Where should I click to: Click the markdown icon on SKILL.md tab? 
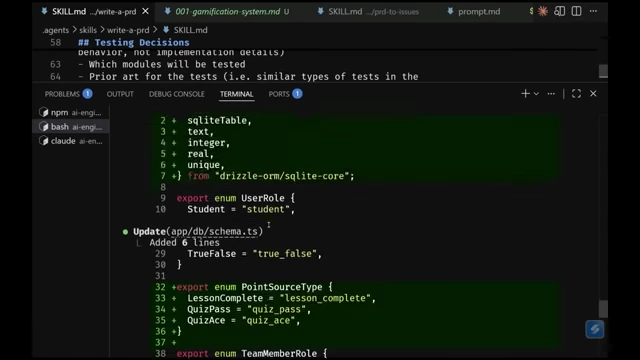[x=44, y=11]
